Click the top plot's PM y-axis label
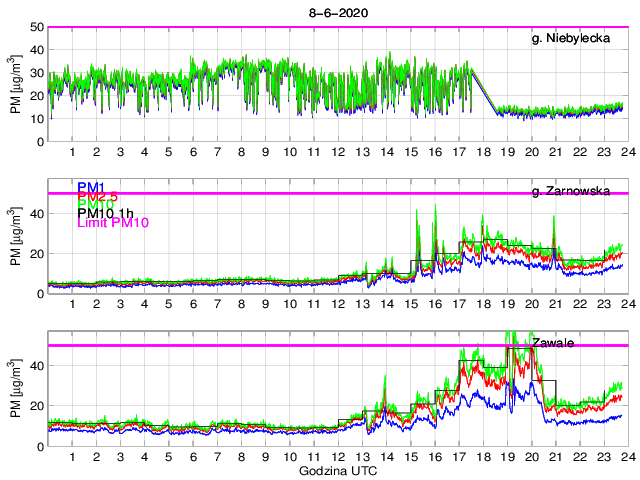640x480 pixels. [15, 84]
